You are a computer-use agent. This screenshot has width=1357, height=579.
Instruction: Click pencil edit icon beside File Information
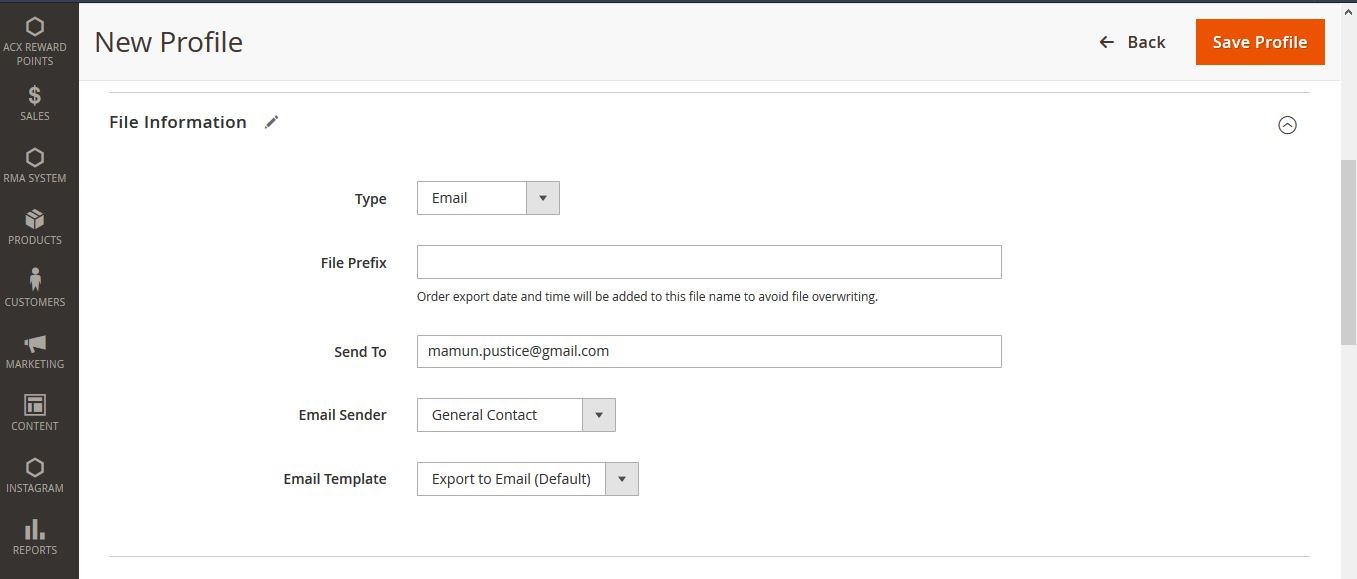click(x=271, y=122)
